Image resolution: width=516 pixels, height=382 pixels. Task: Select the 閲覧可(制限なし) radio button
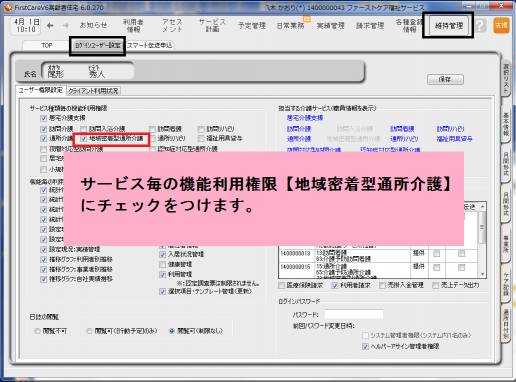coord(172,331)
